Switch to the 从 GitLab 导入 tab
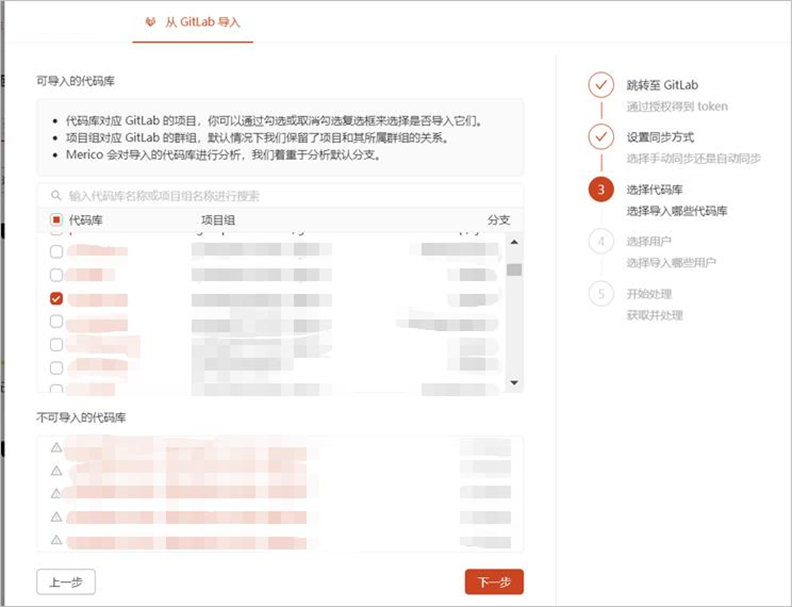This screenshot has width=792, height=607. tap(192, 22)
